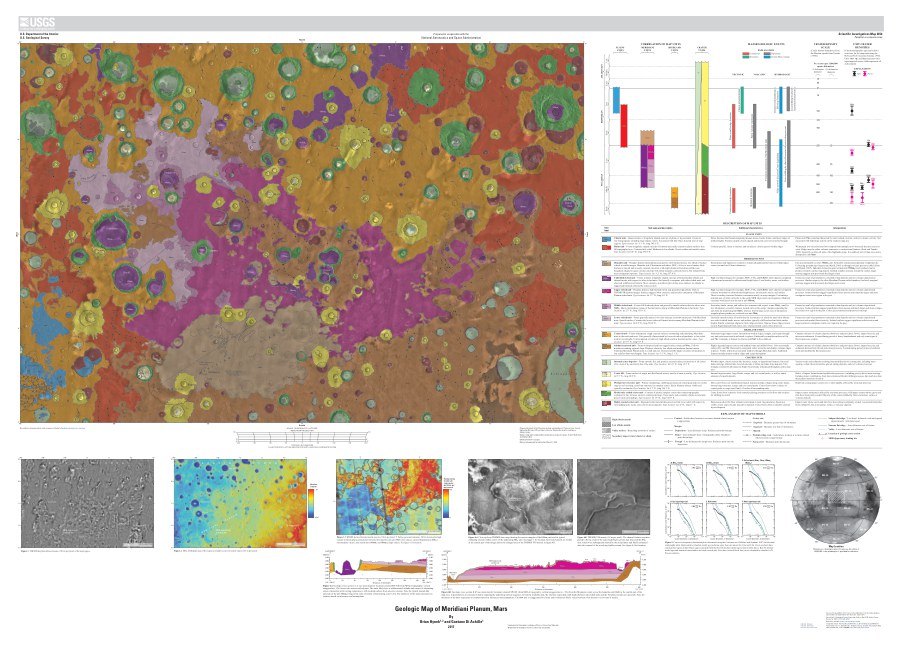Select the magenta swatch in the map units description

(x=606, y=291)
